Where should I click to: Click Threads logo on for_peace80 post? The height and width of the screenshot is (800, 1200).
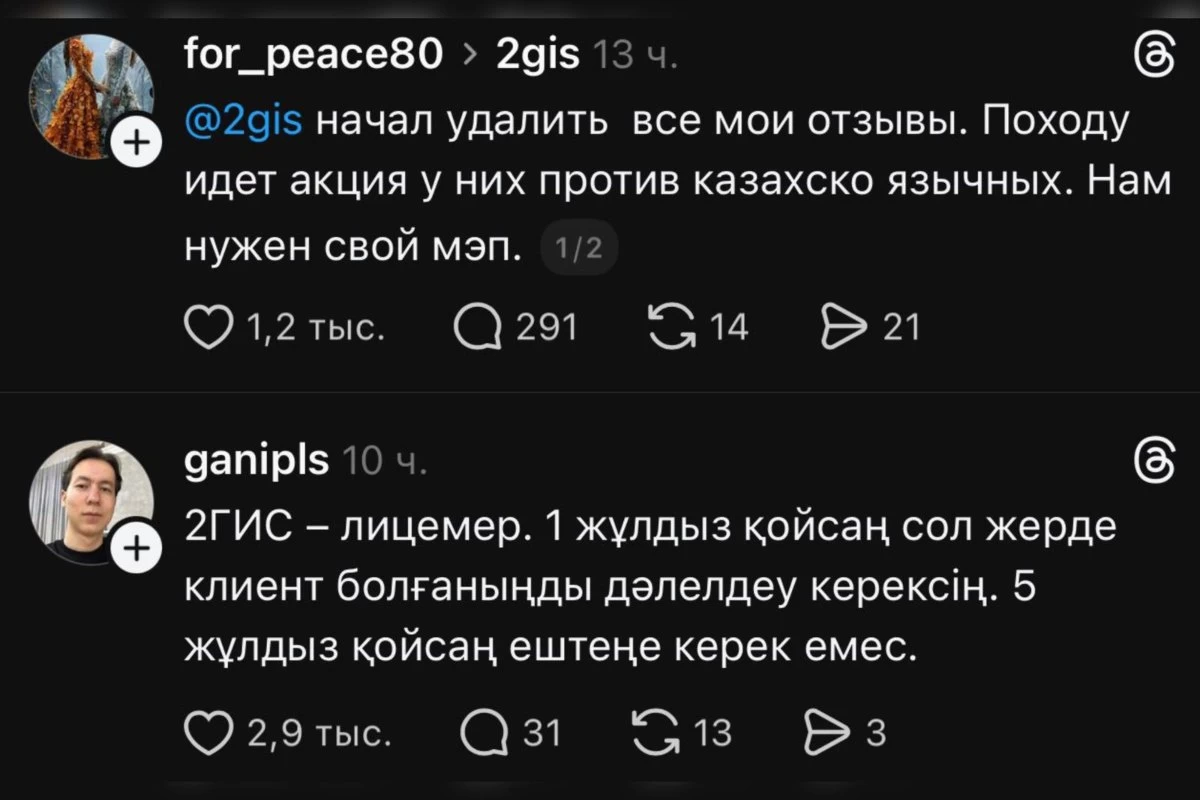point(1156,58)
